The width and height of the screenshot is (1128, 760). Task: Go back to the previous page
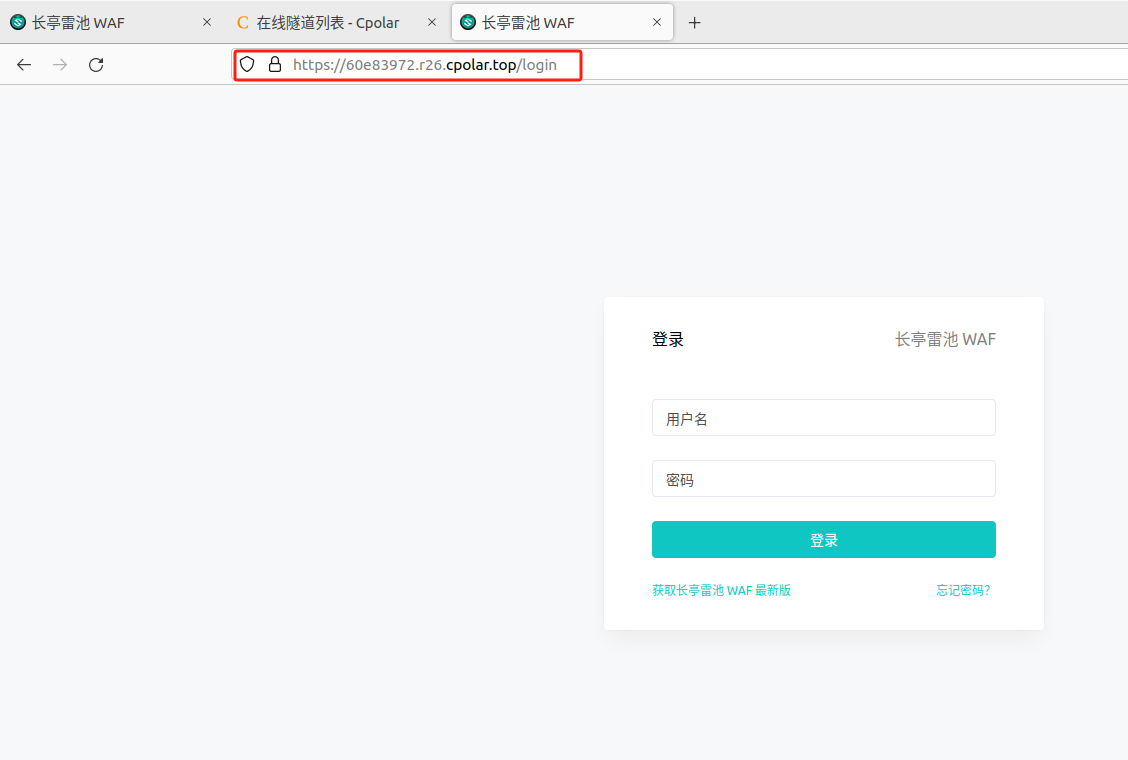click(x=24, y=65)
